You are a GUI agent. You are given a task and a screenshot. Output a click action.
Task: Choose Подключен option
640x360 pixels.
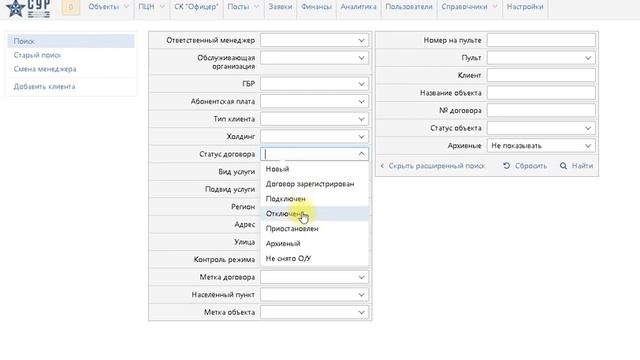point(314,199)
